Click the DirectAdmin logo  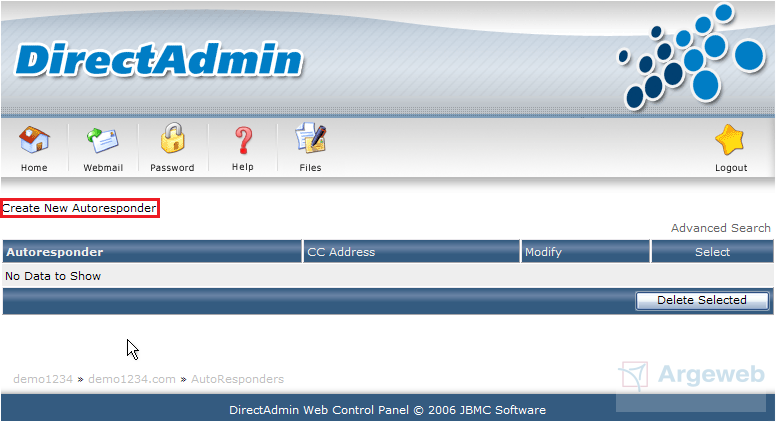pyautogui.click(x=159, y=60)
